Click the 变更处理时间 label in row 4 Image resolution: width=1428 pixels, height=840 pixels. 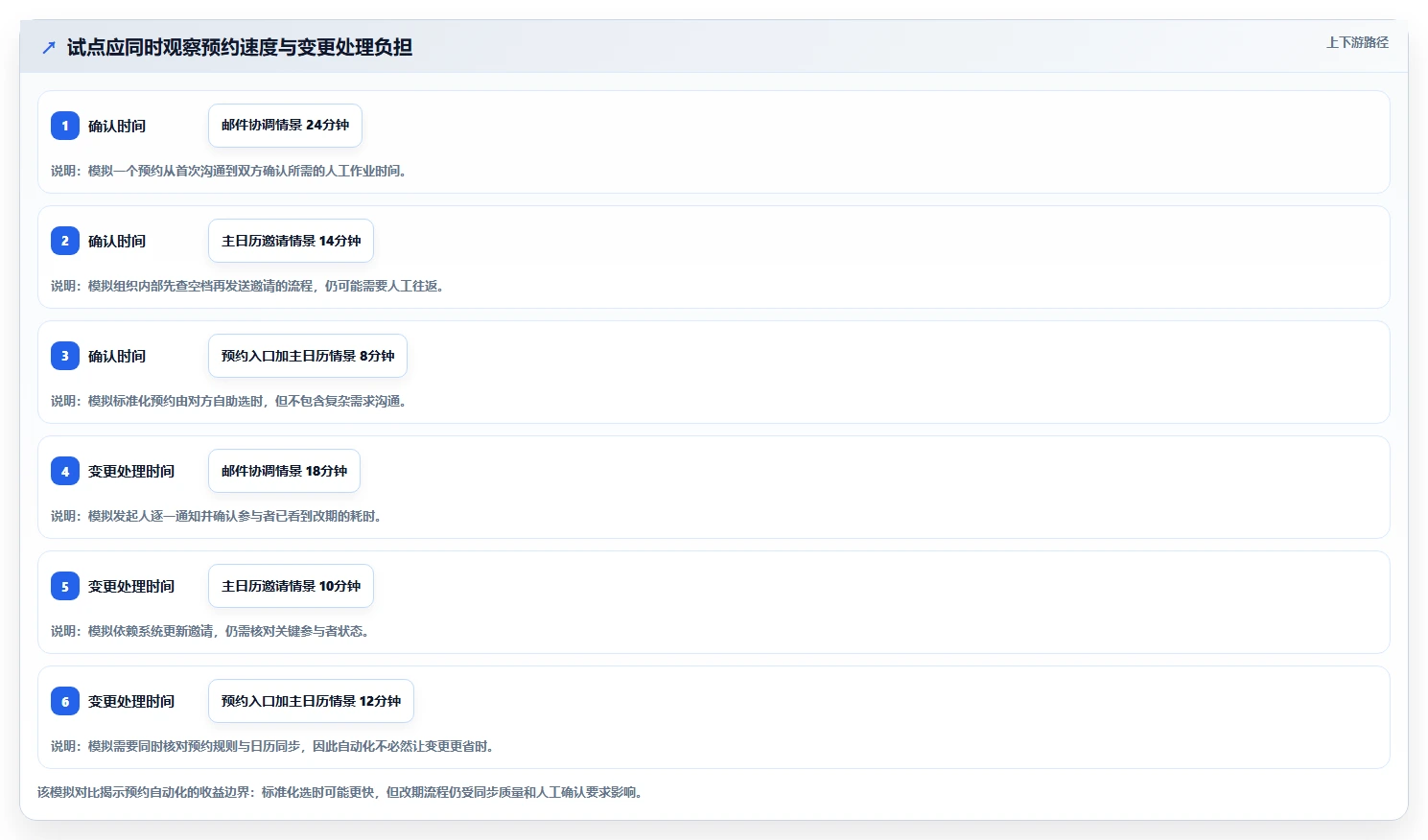[131, 471]
